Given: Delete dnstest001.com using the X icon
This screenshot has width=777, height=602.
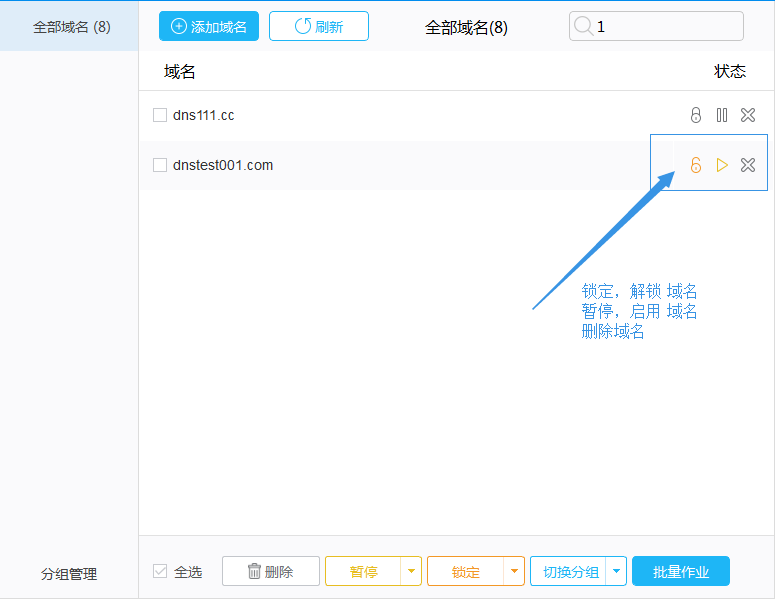Looking at the screenshot, I should 748,165.
